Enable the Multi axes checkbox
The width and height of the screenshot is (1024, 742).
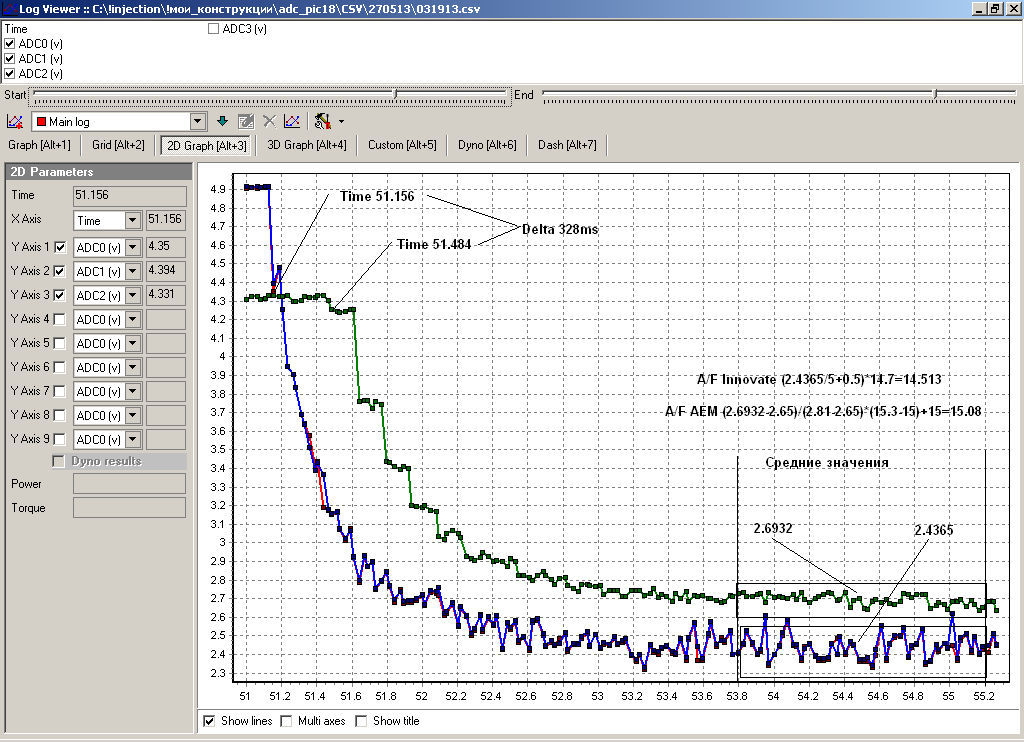pyautogui.click(x=287, y=721)
